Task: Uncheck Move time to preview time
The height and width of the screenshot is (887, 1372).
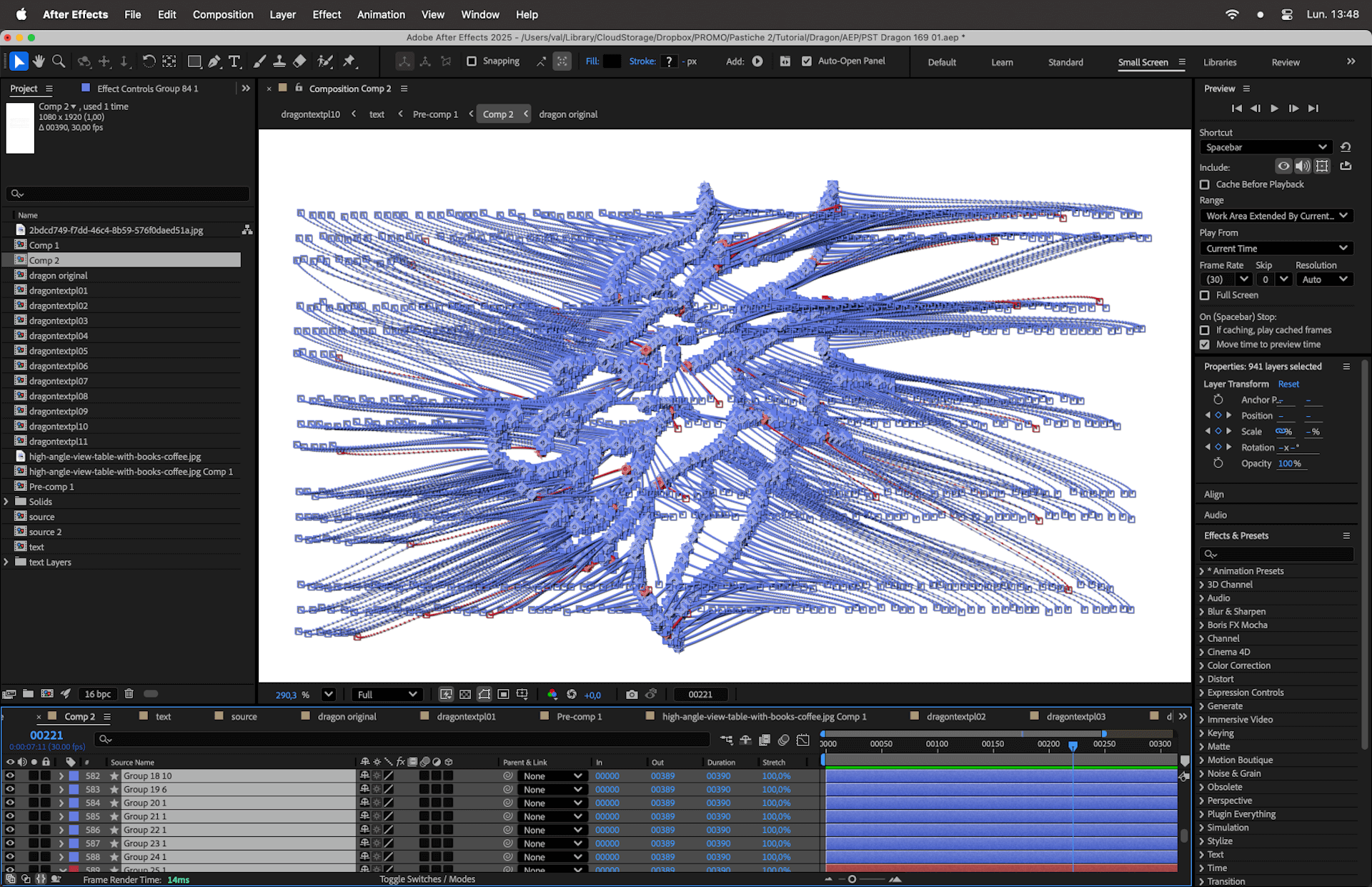Action: coord(1205,345)
